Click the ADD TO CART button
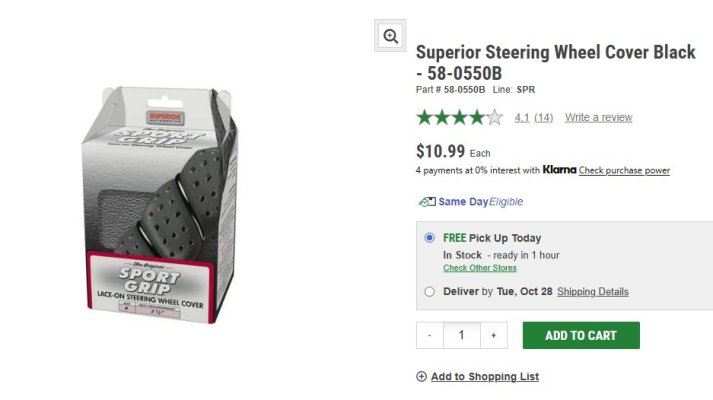 (581, 335)
